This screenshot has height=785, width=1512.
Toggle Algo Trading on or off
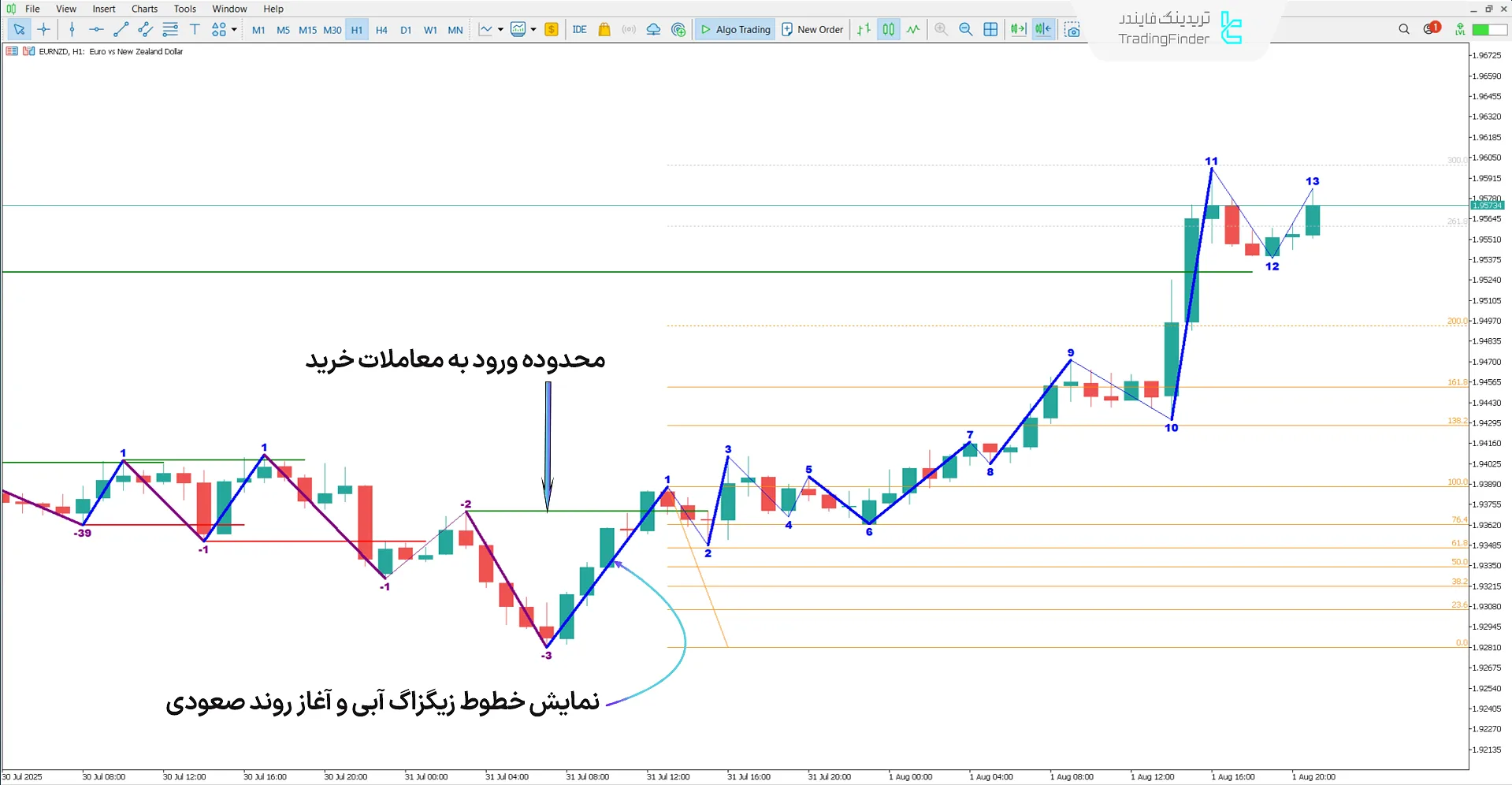pos(734,29)
